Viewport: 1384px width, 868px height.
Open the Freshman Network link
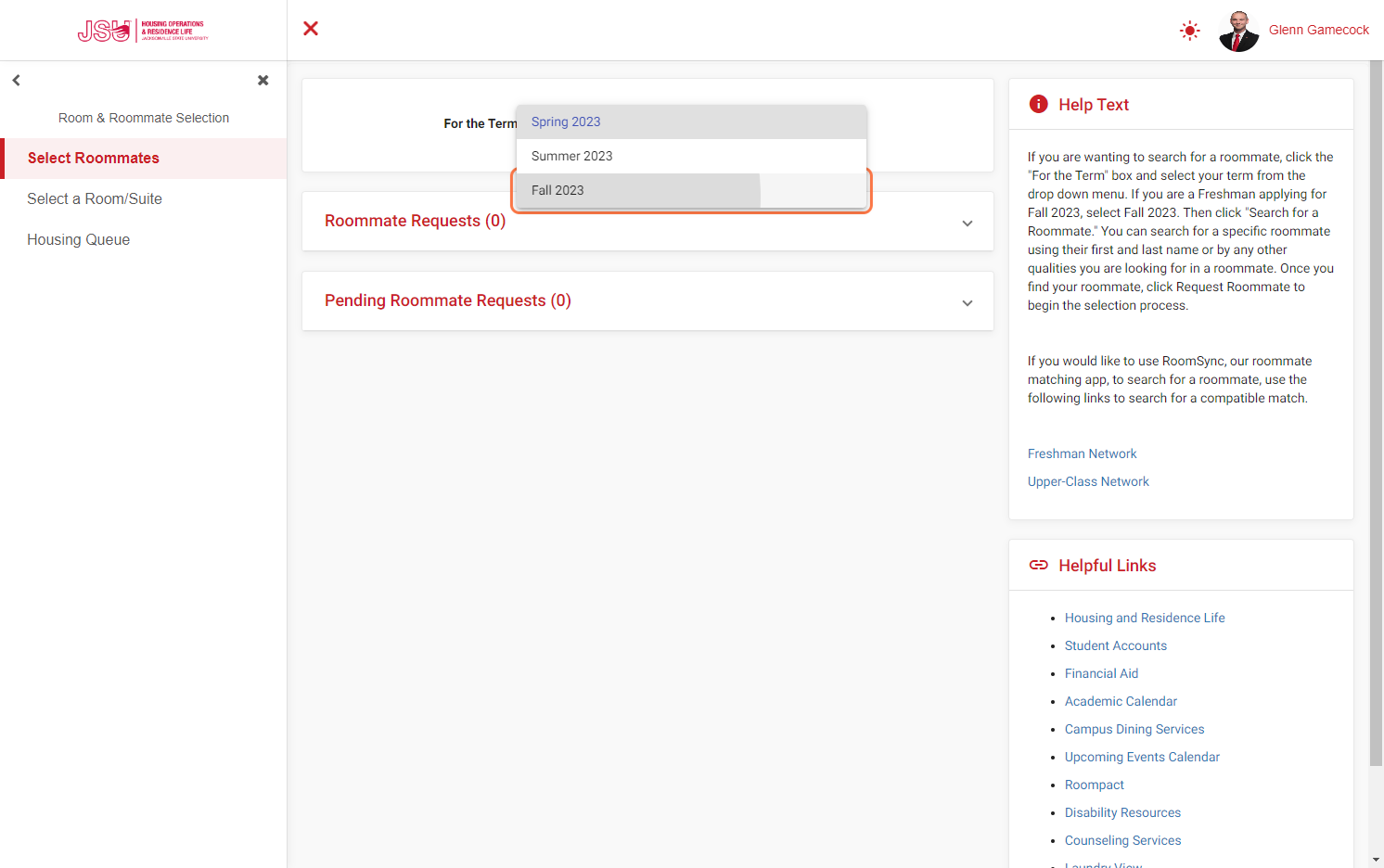(1082, 453)
